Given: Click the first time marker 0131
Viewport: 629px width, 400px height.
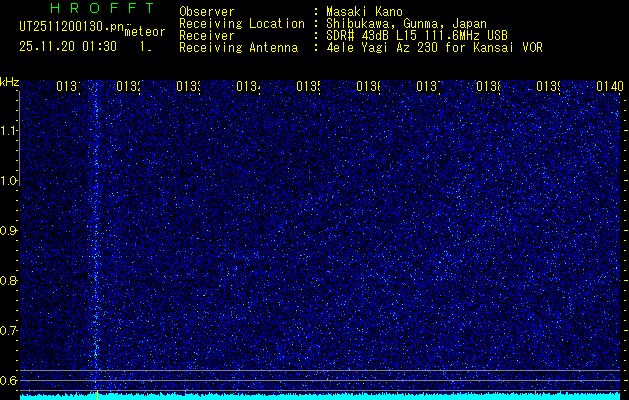Looking at the screenshot, I should pyautogui.click(x=68, y=86).
